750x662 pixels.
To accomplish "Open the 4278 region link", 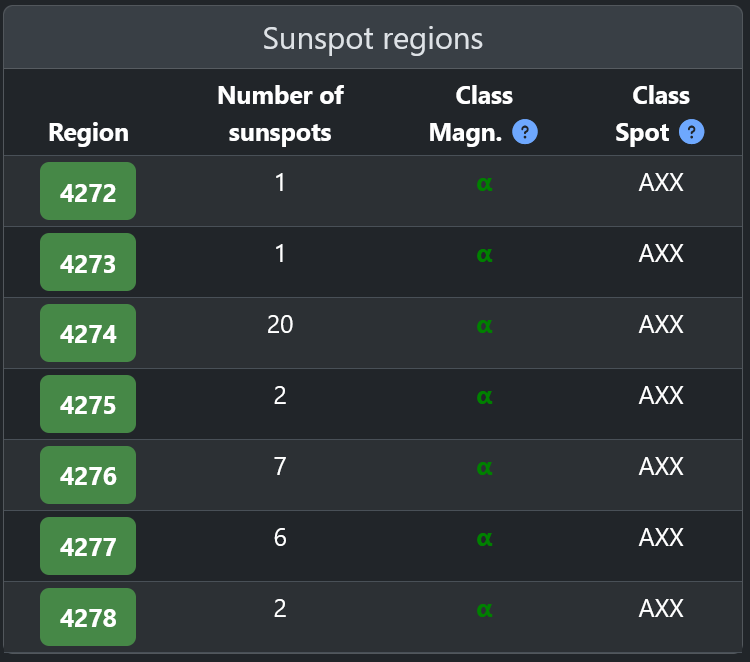I will 88,618.
